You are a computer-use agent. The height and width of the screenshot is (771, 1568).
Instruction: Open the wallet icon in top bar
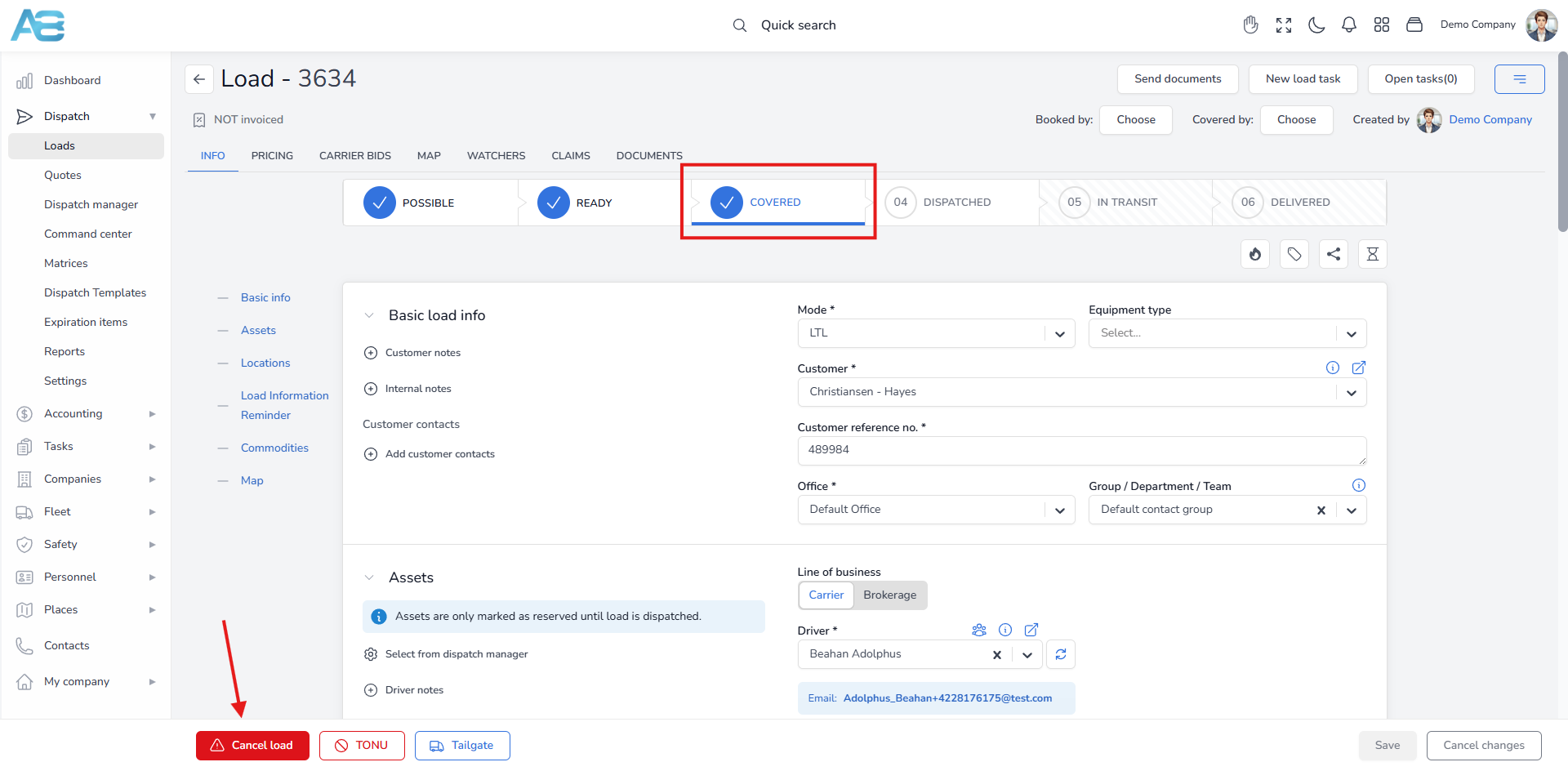(1414, 25)
